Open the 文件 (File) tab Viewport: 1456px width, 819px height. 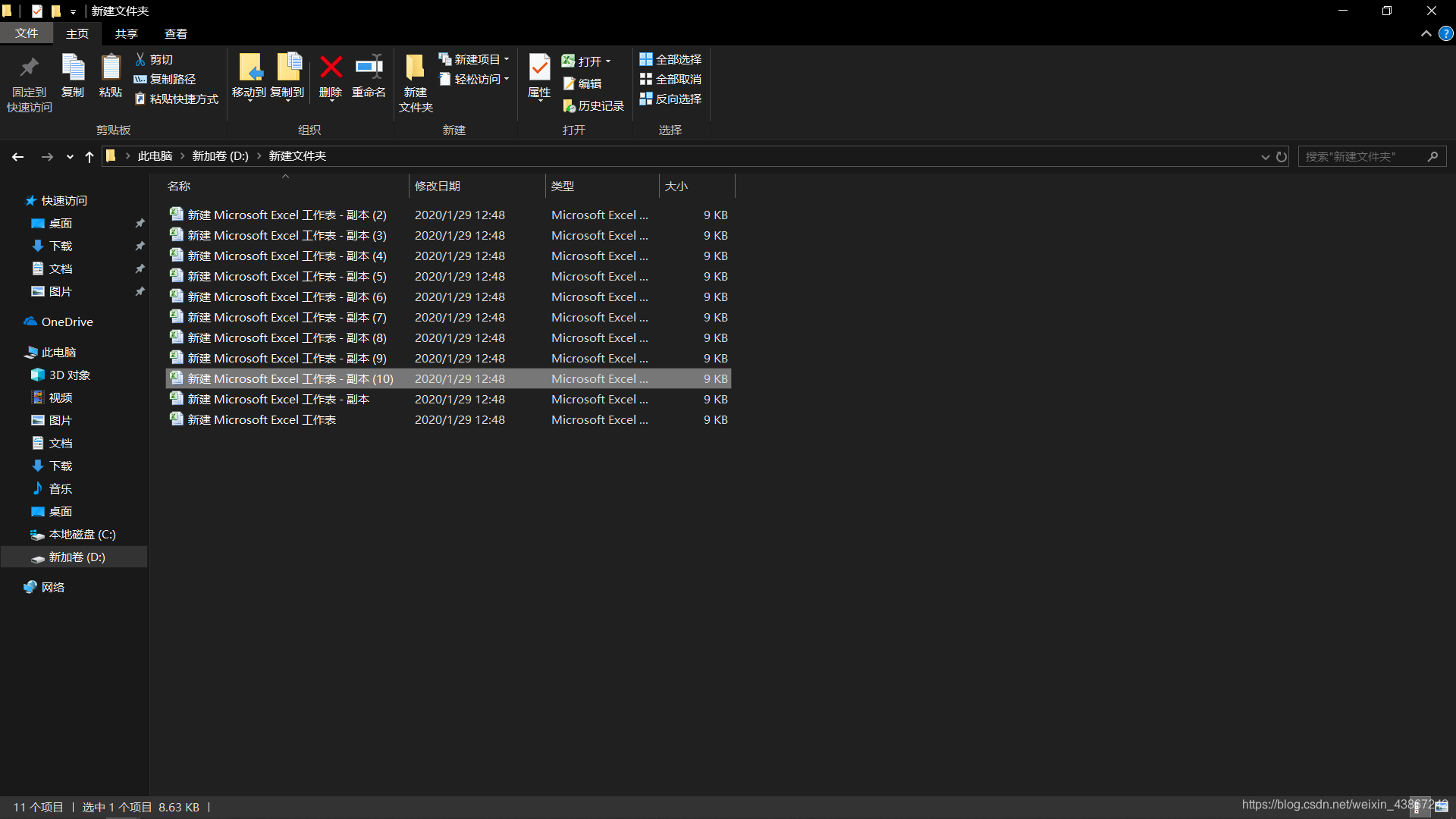[27, 33]
